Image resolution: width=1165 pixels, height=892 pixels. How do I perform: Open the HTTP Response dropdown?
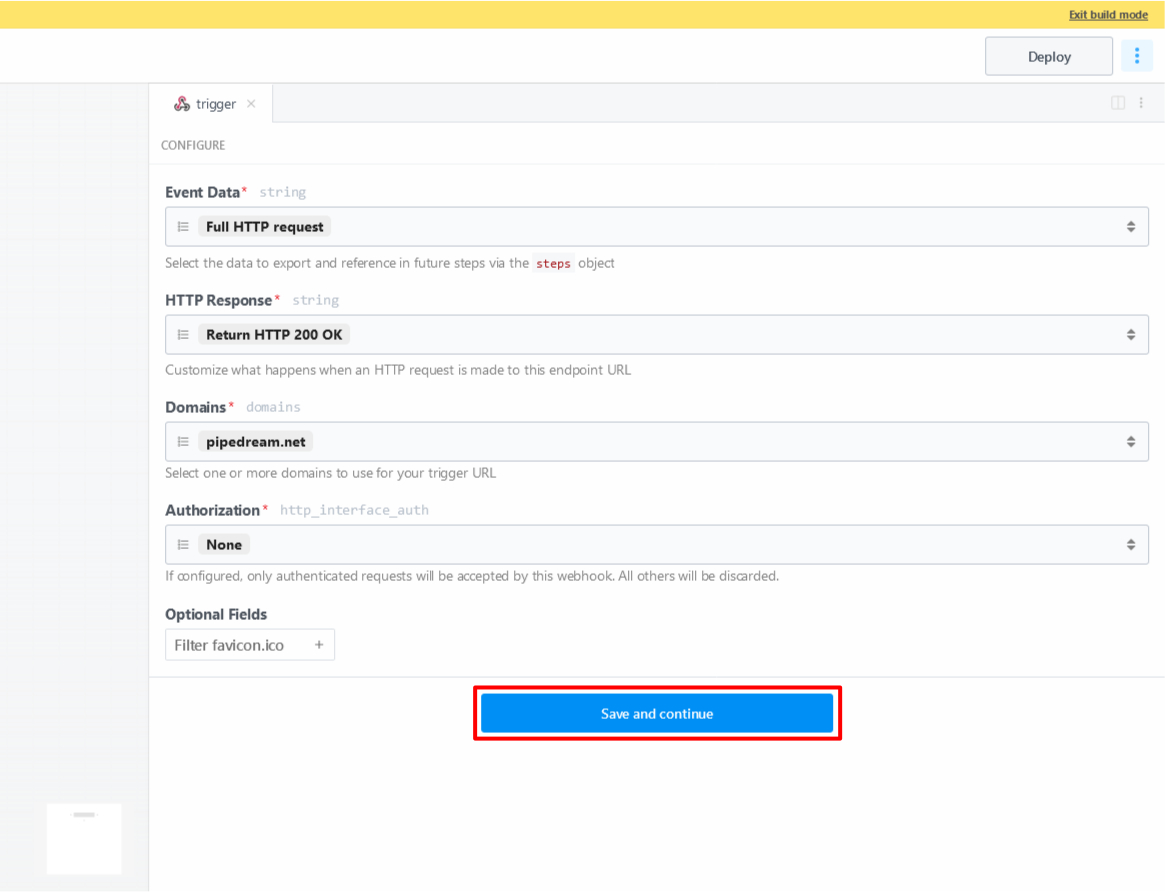[657, 334]
